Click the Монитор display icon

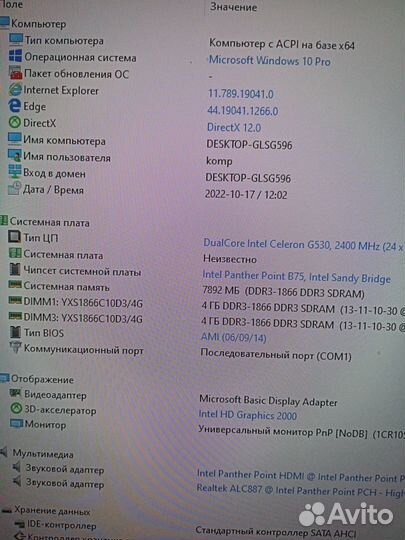tap(16, 424)
